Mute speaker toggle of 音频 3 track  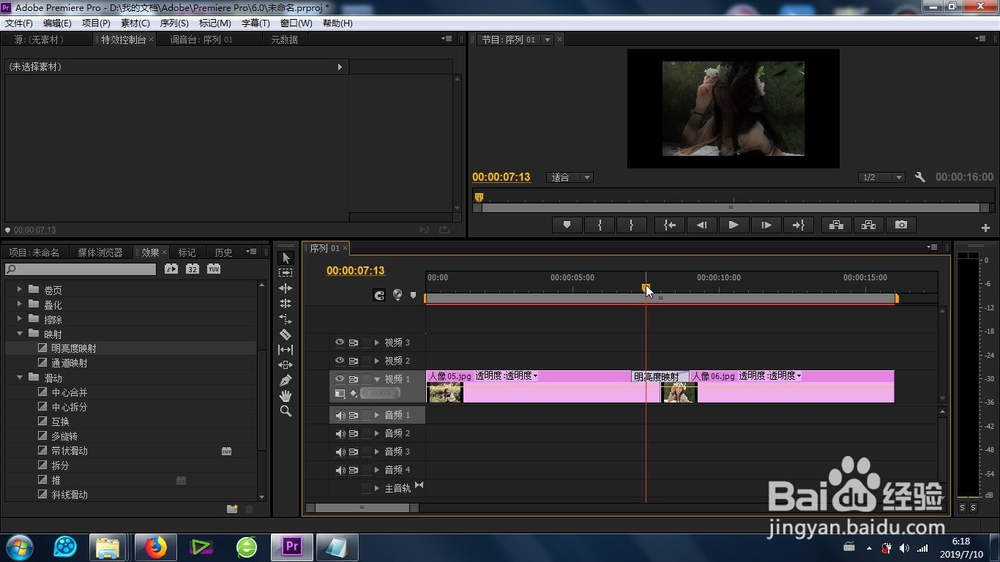(x=340, y=452)
